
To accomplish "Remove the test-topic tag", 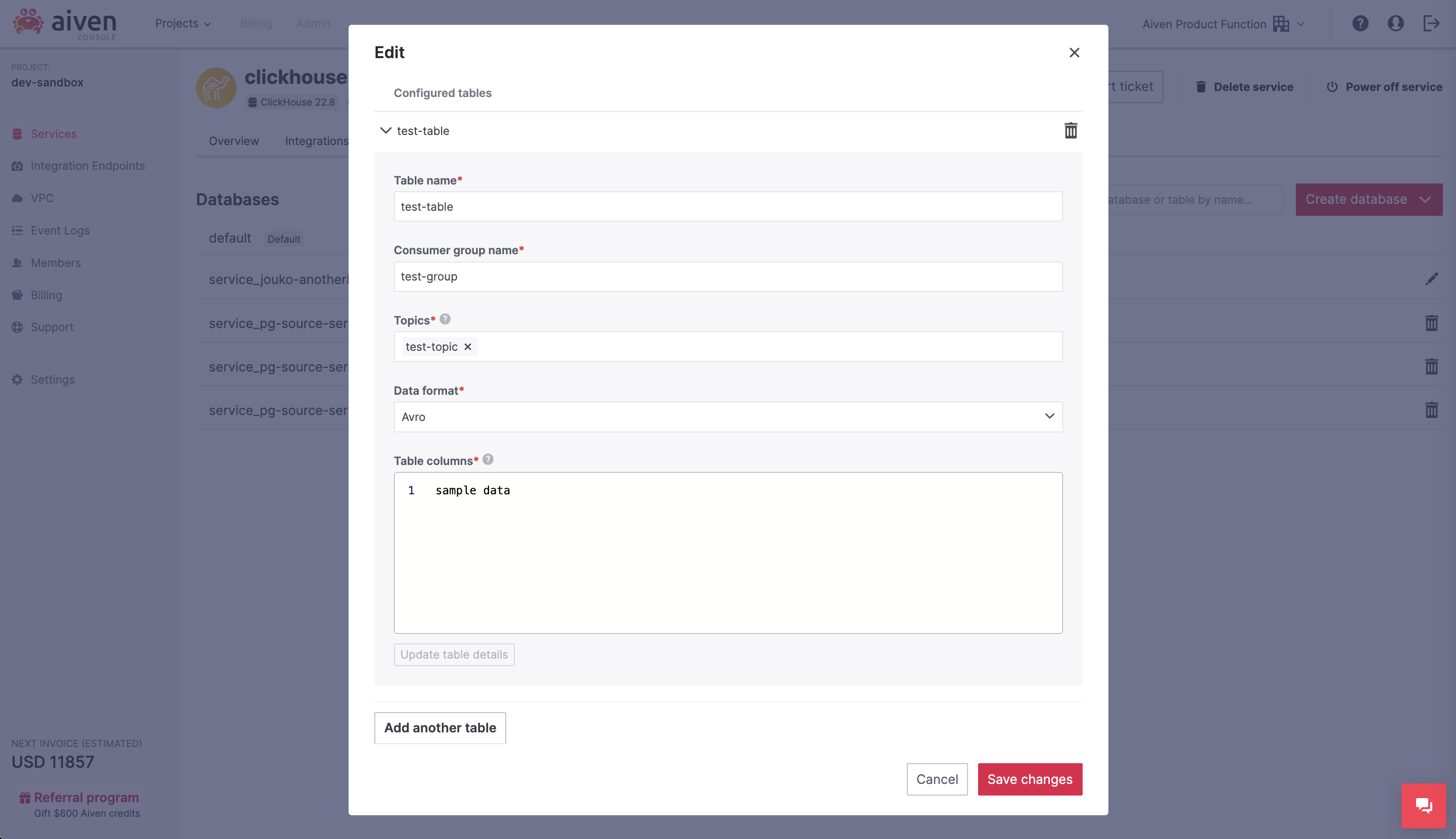I will click(x=468, y=346).
